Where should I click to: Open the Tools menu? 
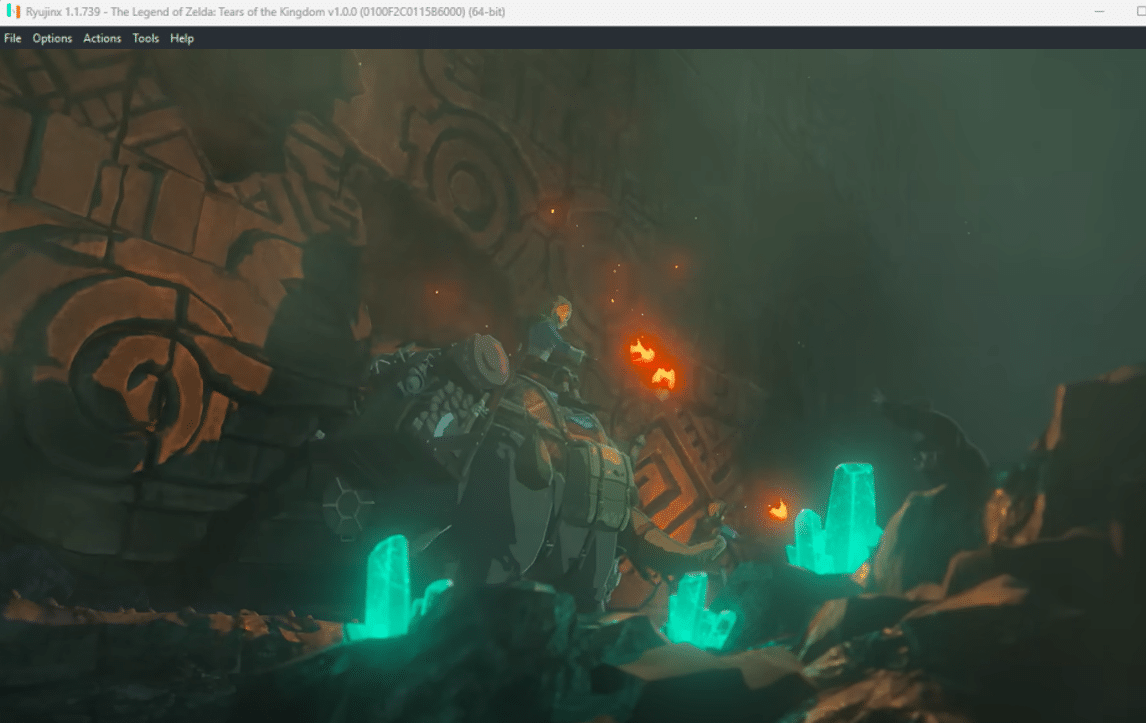(x=145, y=38)
